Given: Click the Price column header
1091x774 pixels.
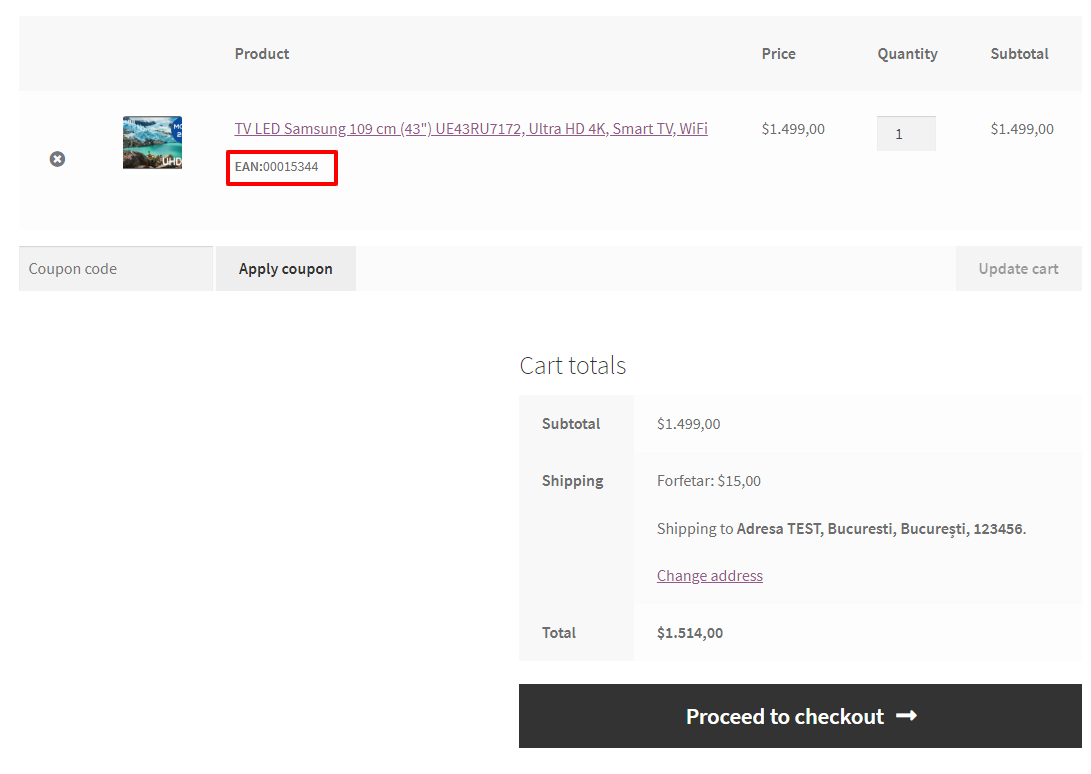Looking at the screenshot, I should [778, 54].
